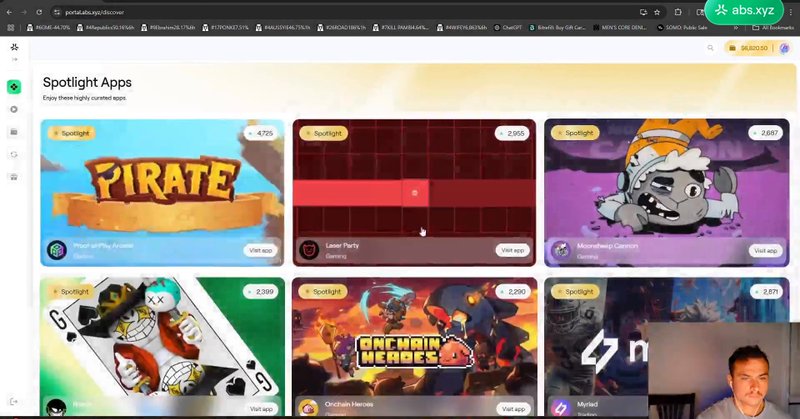Open the apps grid icon in the bookmarks bar
This screenshot has height=419, width=800.
pyautogui.click(x=10, y=28)
